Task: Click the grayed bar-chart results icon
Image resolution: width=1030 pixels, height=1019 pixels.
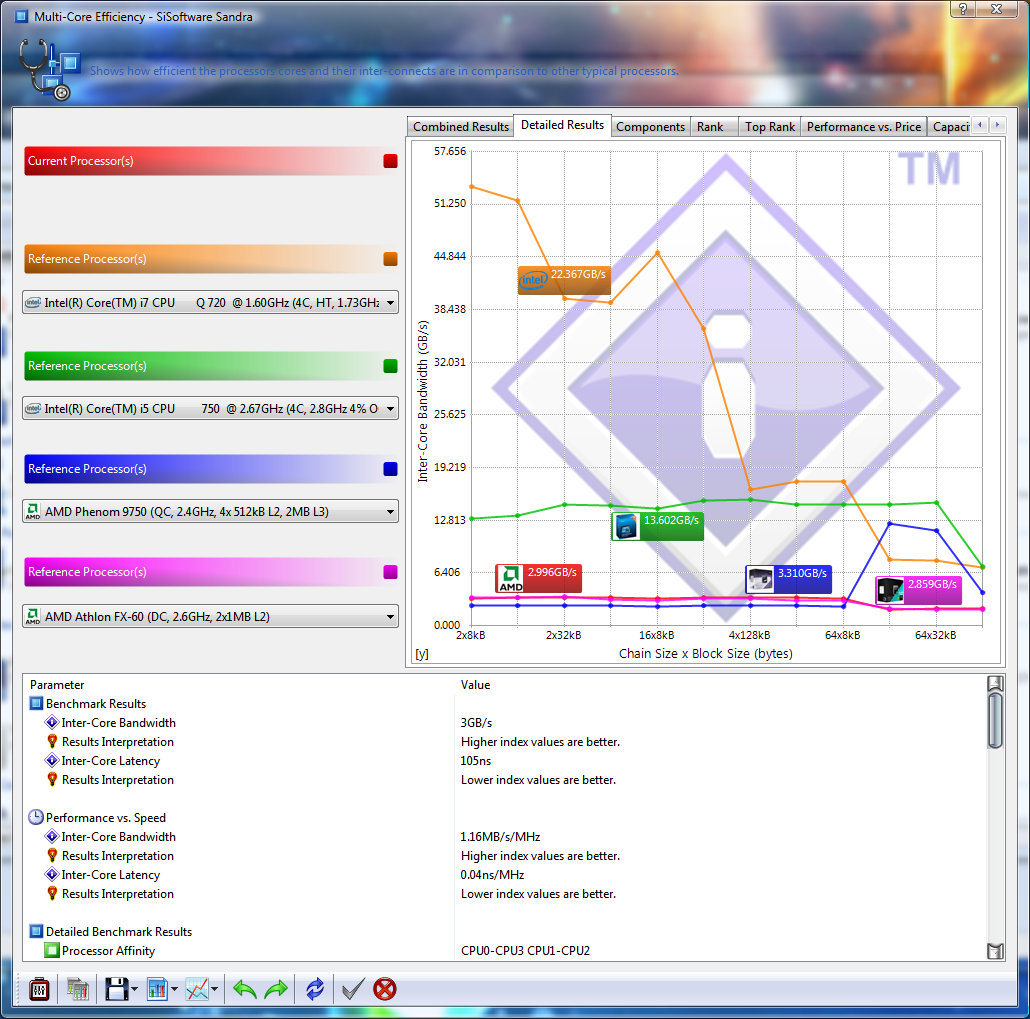Action: tap(78, 989)
